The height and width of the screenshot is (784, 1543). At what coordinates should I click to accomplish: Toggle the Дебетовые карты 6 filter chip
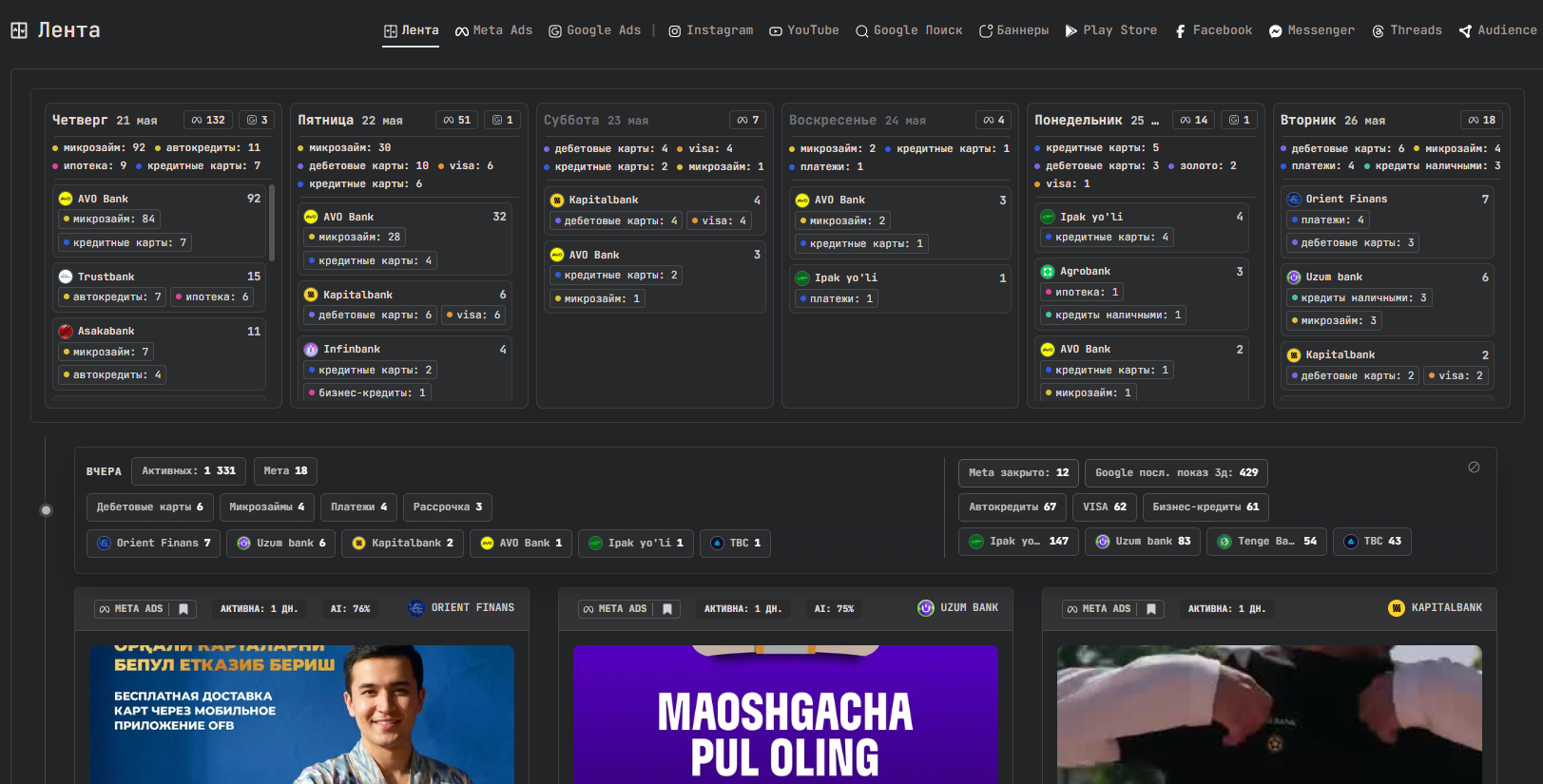click(150, 507)
